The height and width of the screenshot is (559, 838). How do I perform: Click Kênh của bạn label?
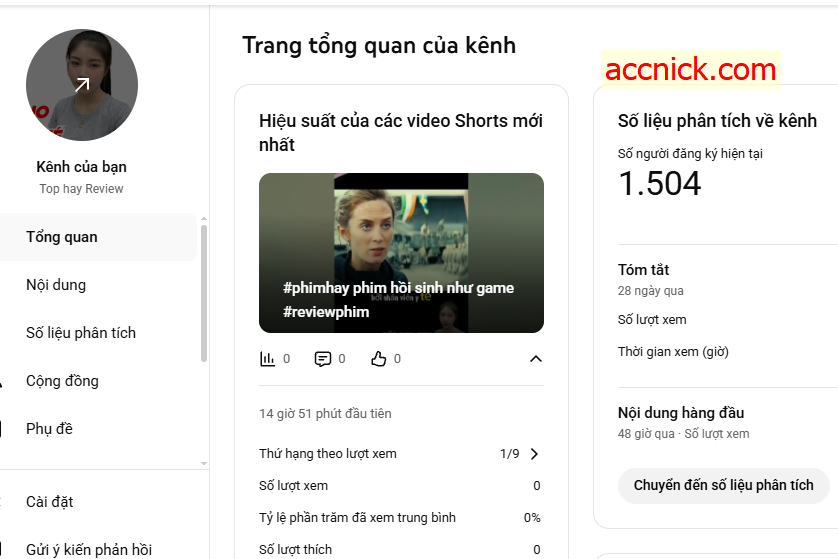81,167
